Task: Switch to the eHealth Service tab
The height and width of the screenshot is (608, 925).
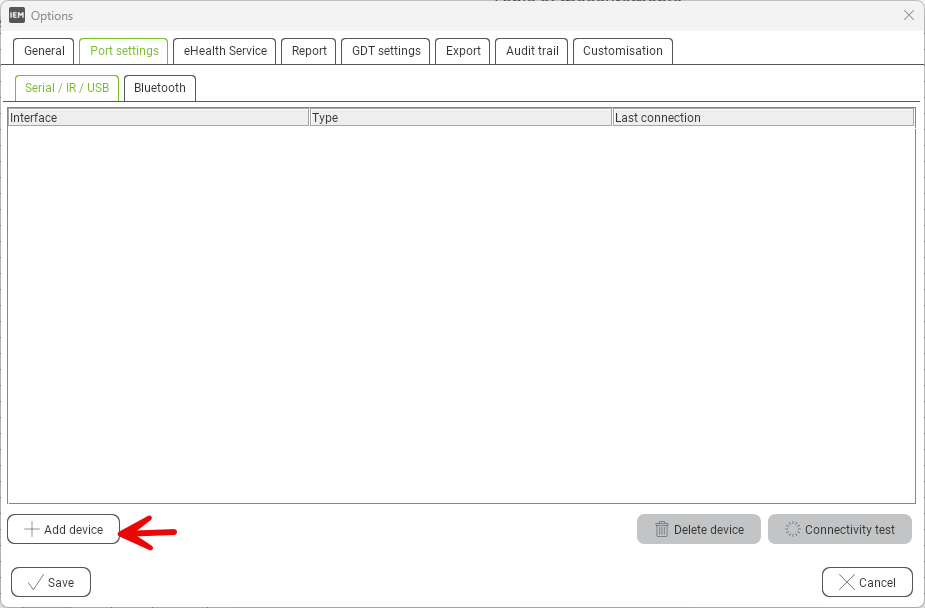Action: tap(225, 51)
